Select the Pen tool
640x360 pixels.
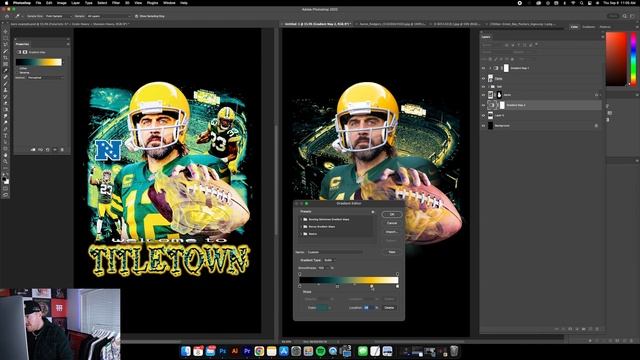click(5, 129)
